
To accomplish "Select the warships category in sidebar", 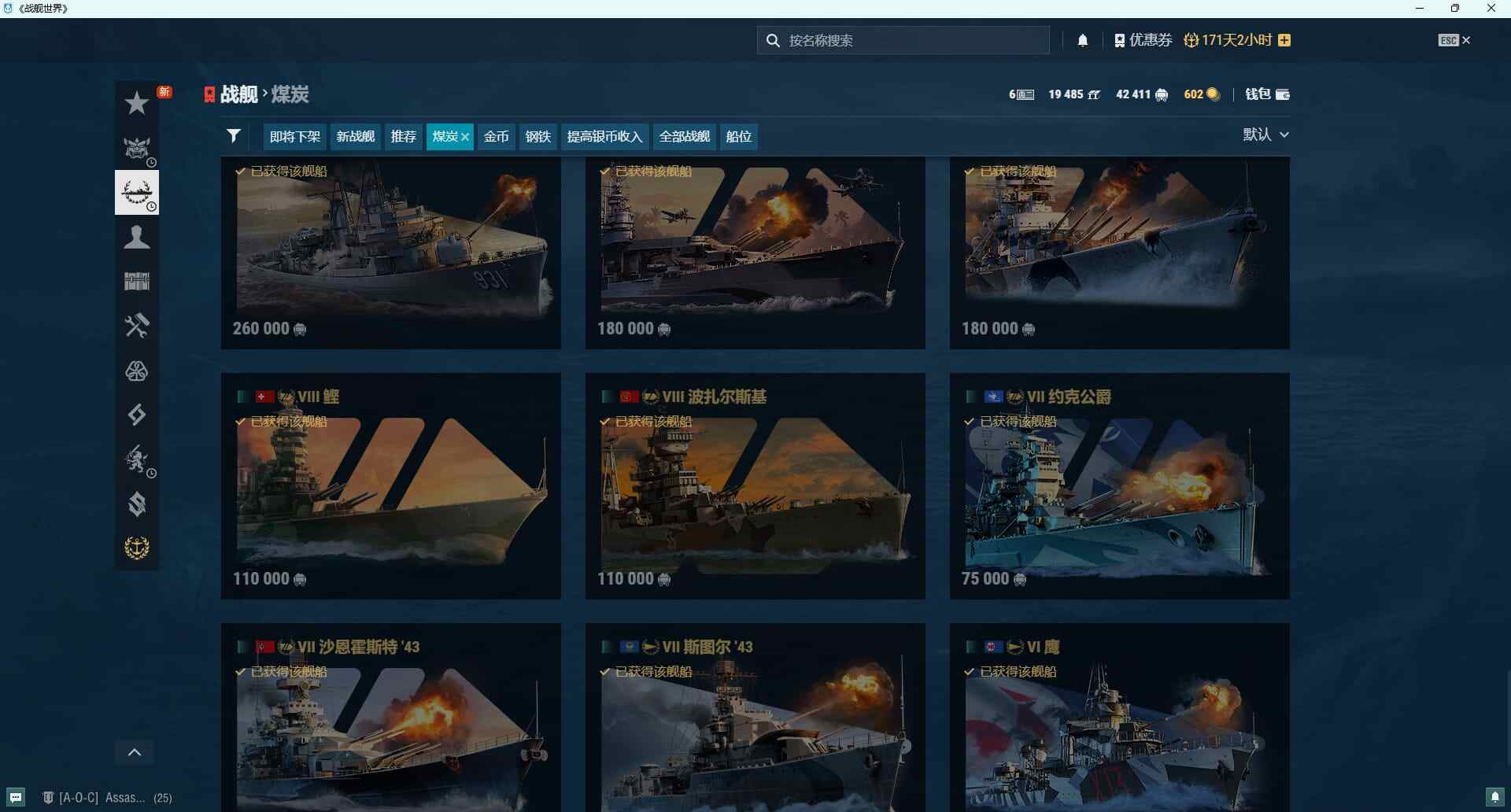I will pyautogui.click(x=137, y=192).
